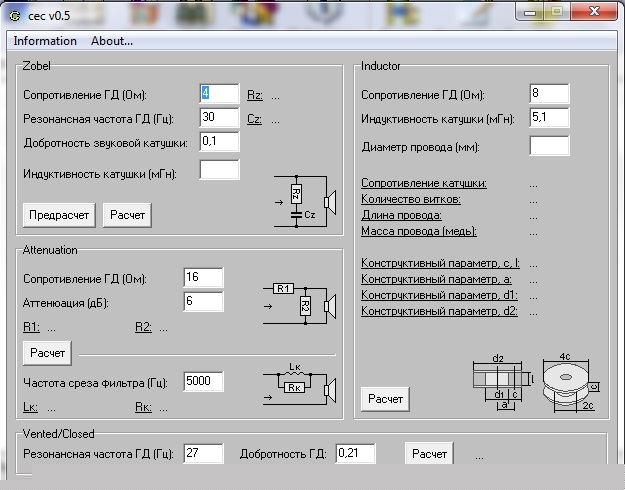Click the coil cross-section dimension diagram
This screenshot has width=625, height=490.
(503, 382)
